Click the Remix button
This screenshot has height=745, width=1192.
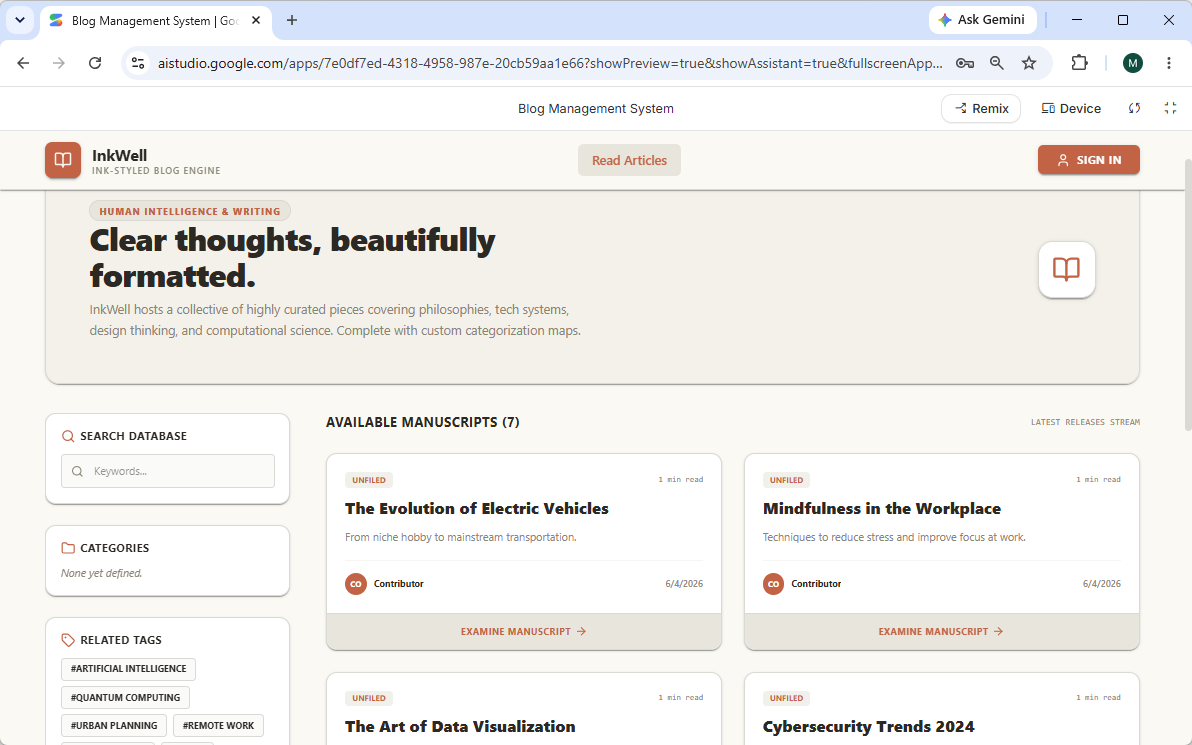tap(981, 108)
